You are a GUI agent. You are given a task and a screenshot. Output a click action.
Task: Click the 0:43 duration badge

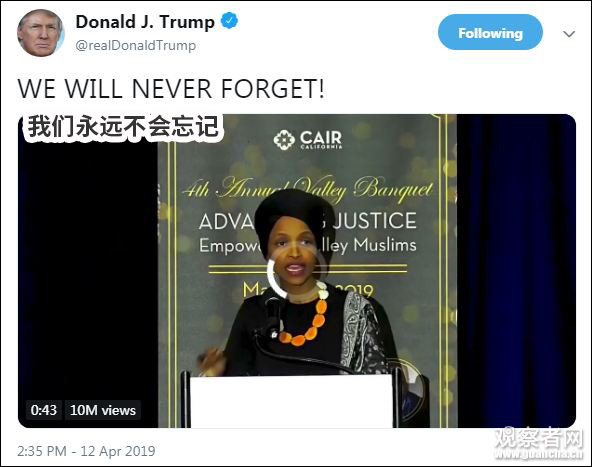coord(44,410)
